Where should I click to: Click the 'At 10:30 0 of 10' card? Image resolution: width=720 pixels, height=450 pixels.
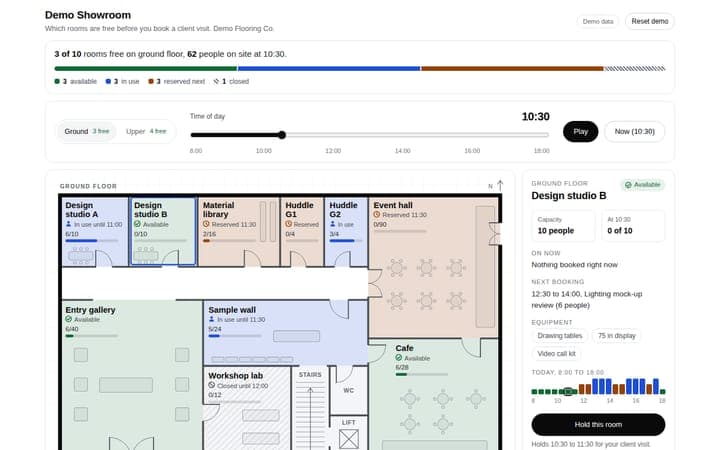633,225
